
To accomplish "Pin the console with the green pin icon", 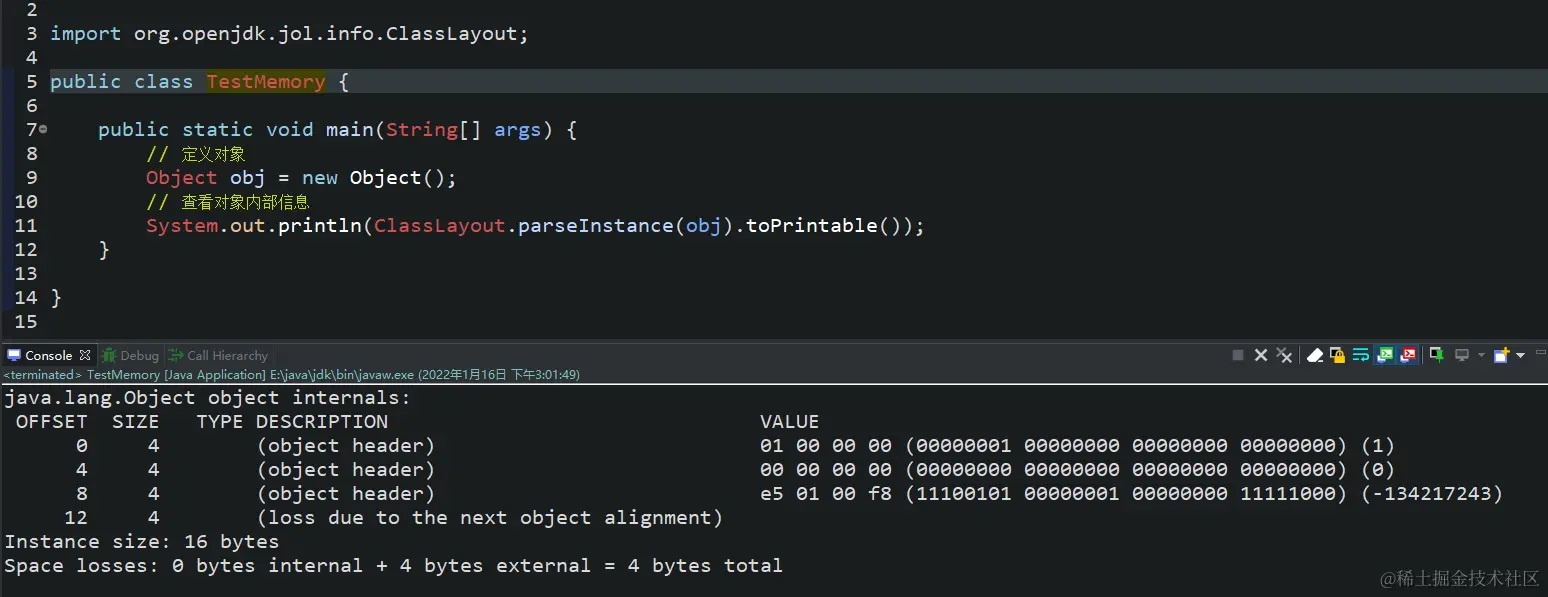I will click(x=1437, y=355).
